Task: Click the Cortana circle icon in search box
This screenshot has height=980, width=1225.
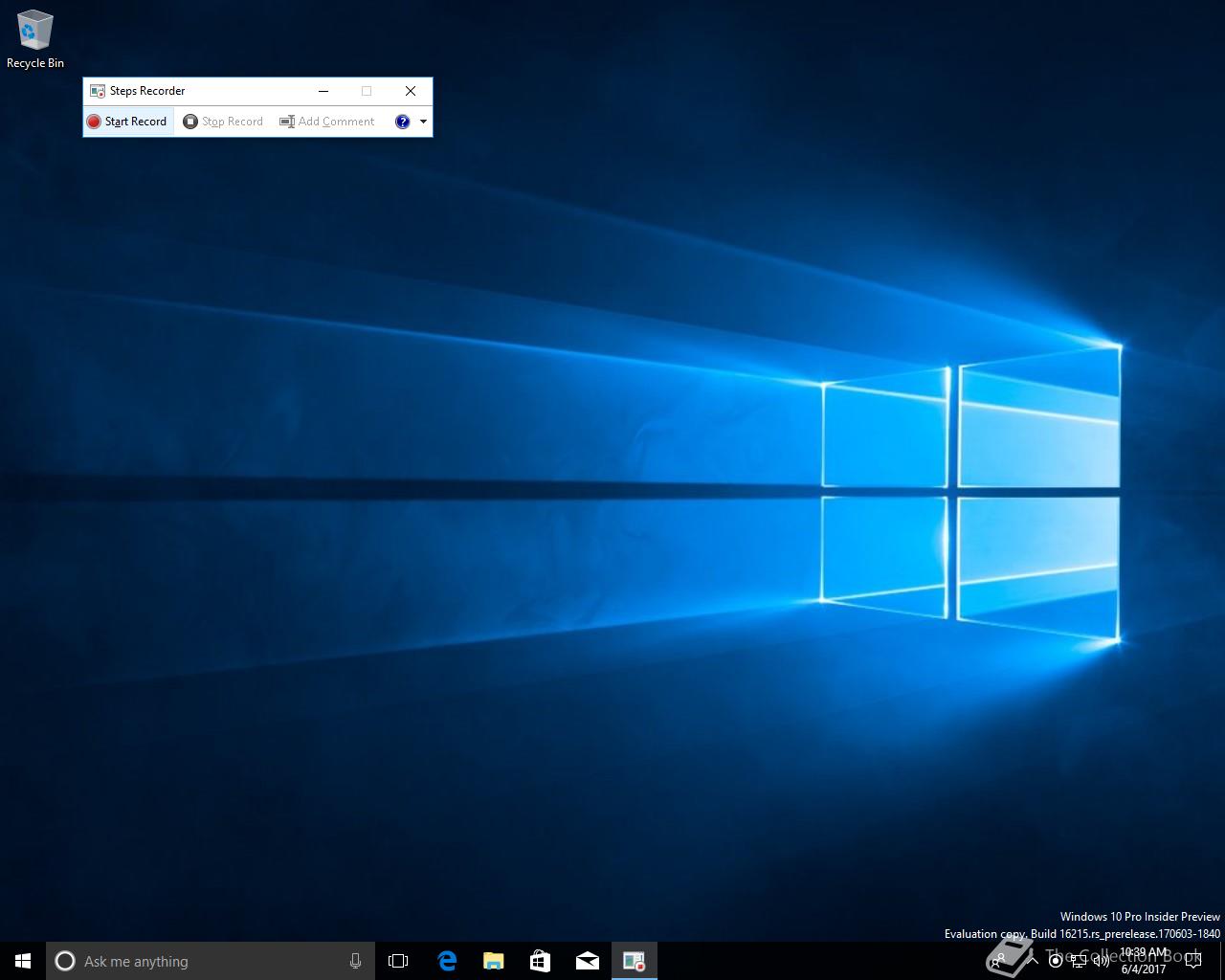Action: point(65,961)
